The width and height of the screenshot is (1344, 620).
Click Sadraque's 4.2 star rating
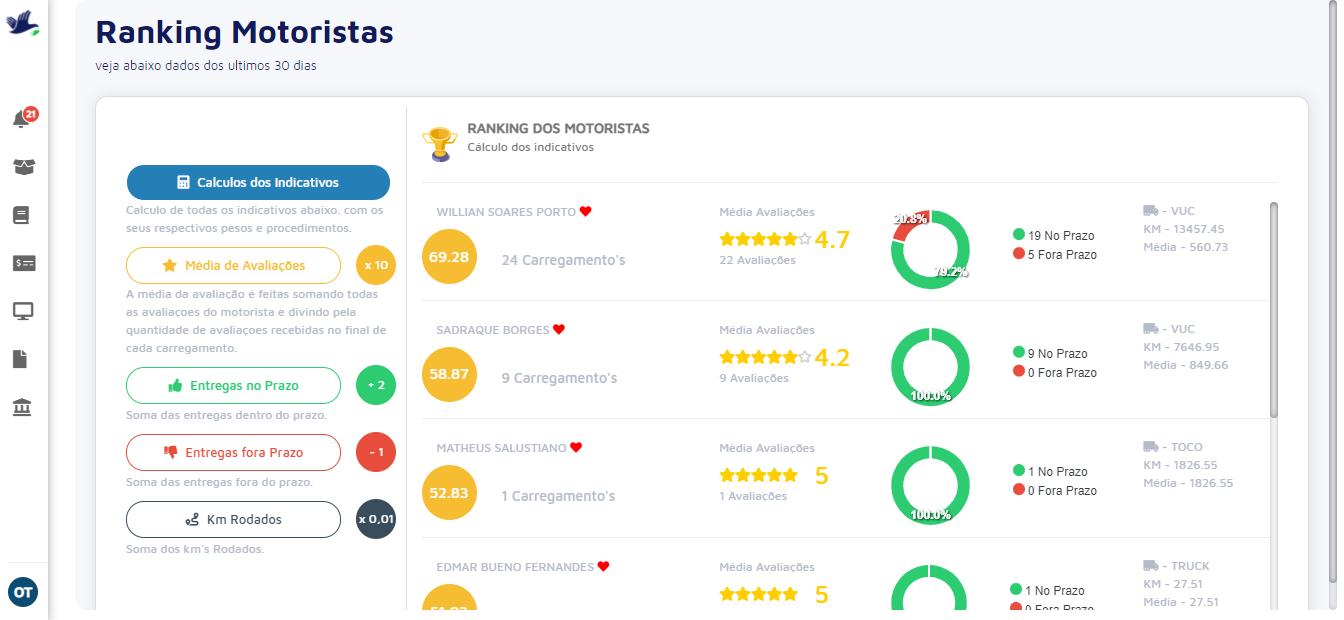click(x=784, y=358)
